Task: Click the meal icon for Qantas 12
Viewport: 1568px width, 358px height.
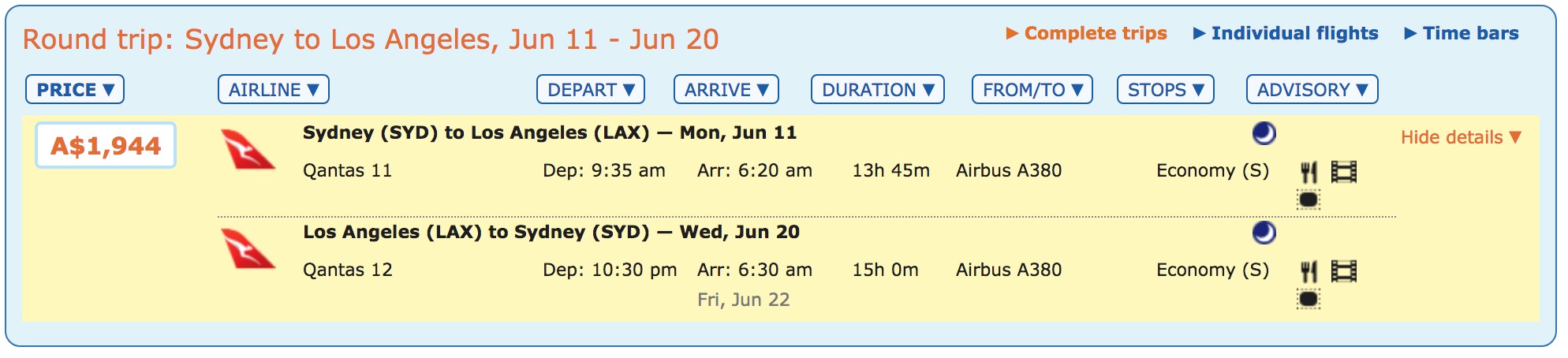Action: (x=1309, y=271)
